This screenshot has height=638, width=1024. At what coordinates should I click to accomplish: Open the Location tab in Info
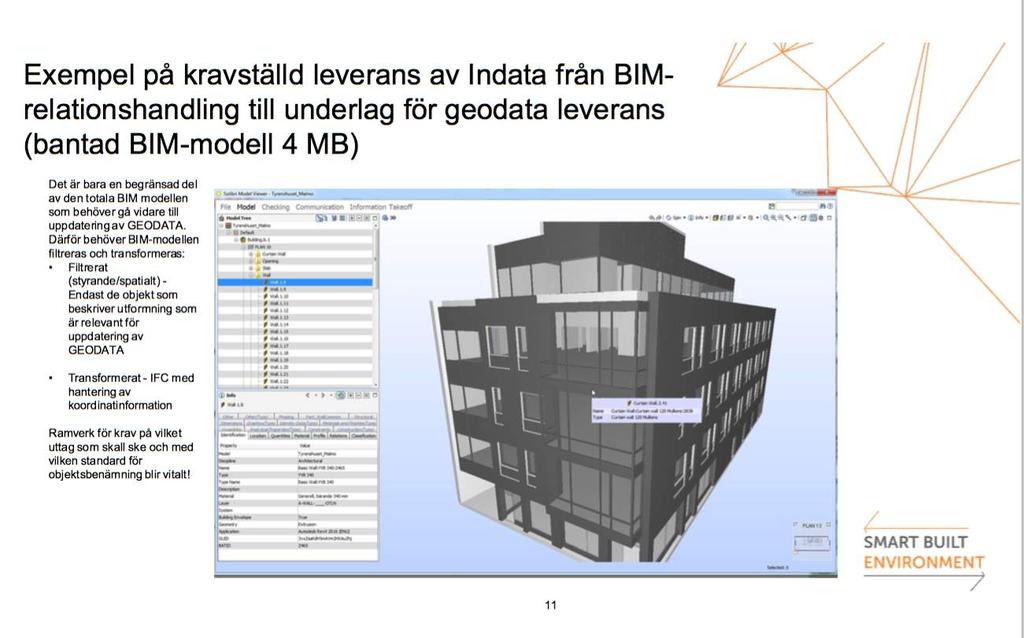coord(258,436)
